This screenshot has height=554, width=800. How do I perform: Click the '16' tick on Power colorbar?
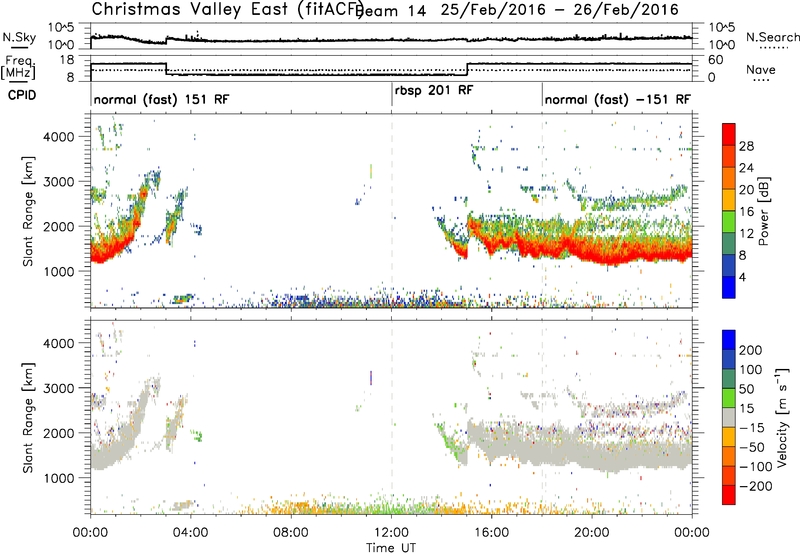746,212
